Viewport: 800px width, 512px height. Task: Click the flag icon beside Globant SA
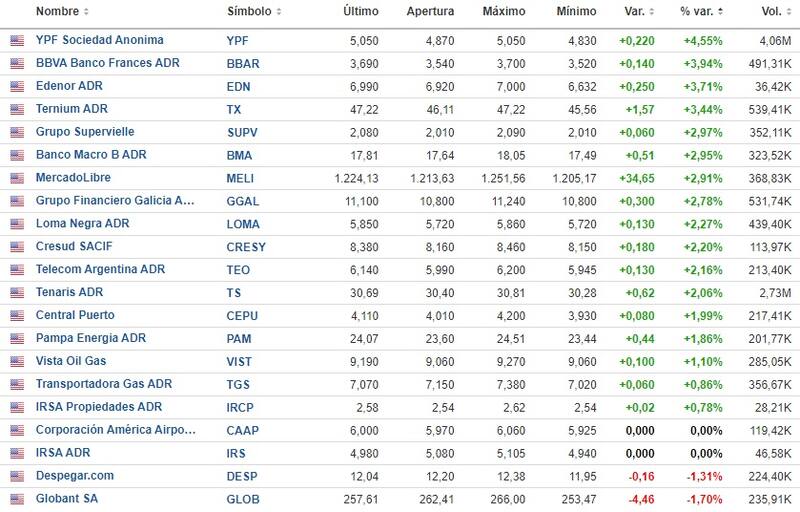click(x=16, y=499)
